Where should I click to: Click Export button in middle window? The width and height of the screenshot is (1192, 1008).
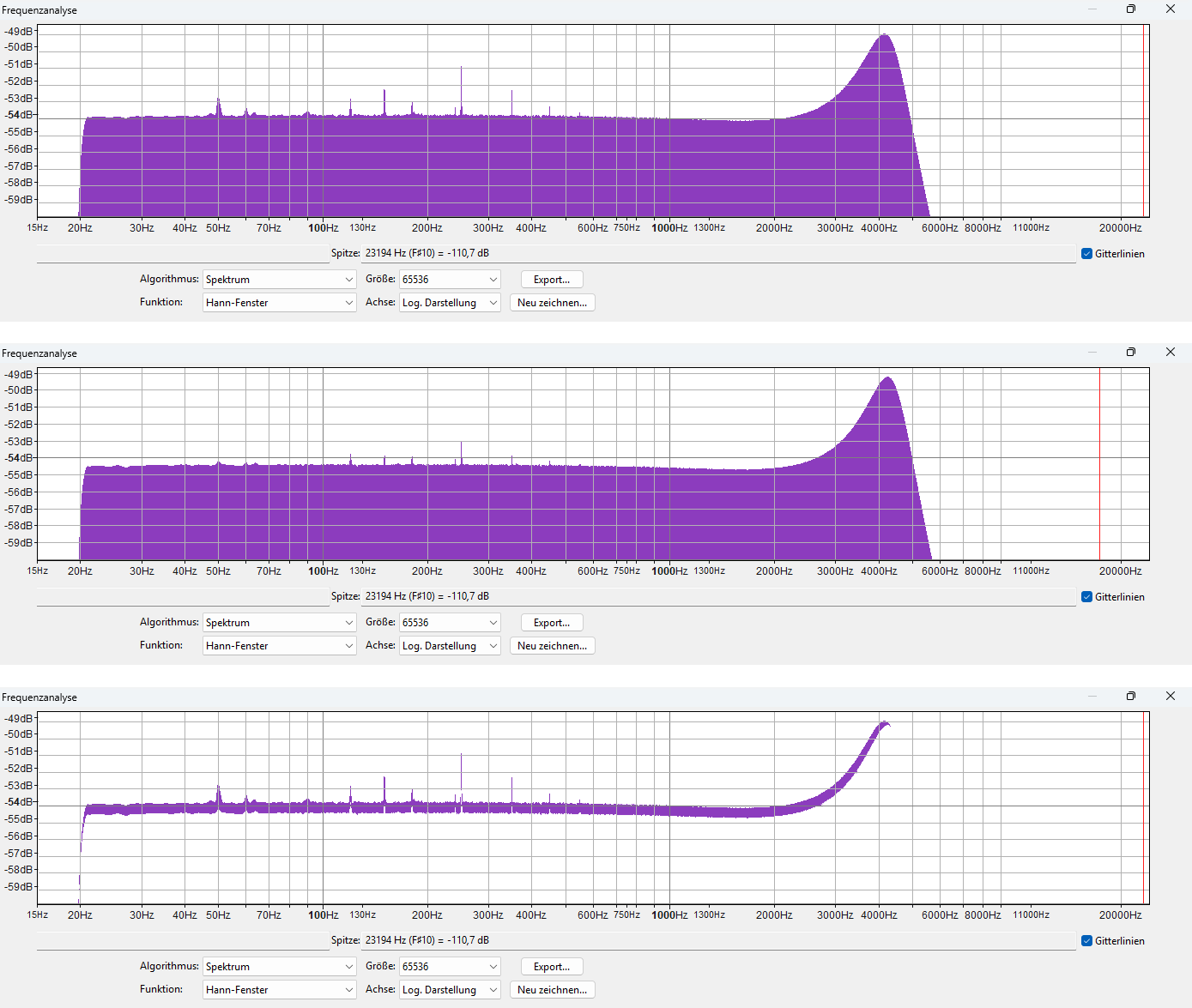pyautogui.click(x=552, y=623)
